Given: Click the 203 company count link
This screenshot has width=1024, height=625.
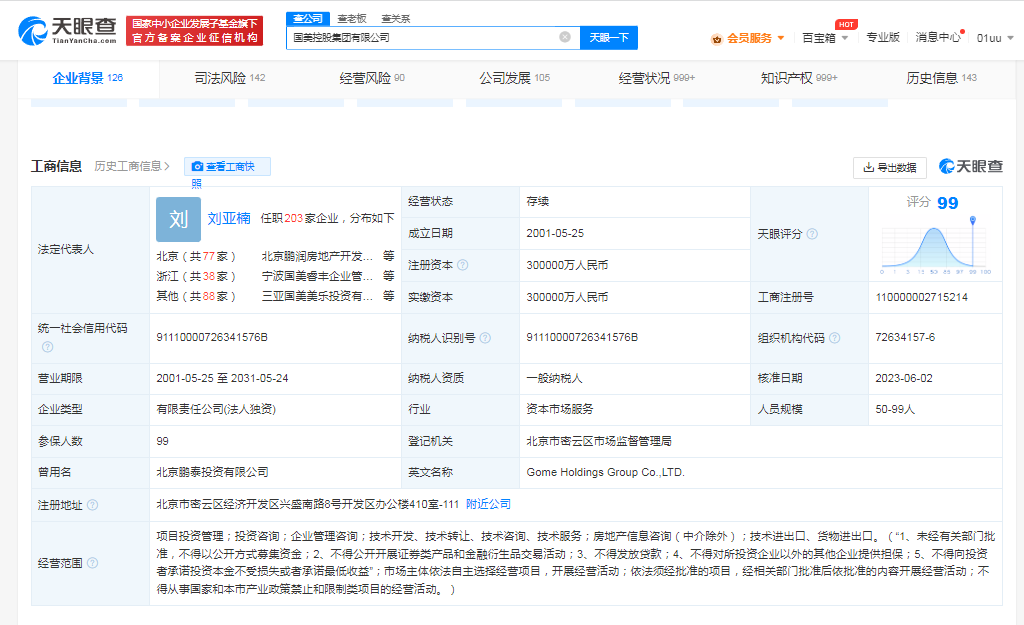Looking at the screenshot, I should click(294, 218).
